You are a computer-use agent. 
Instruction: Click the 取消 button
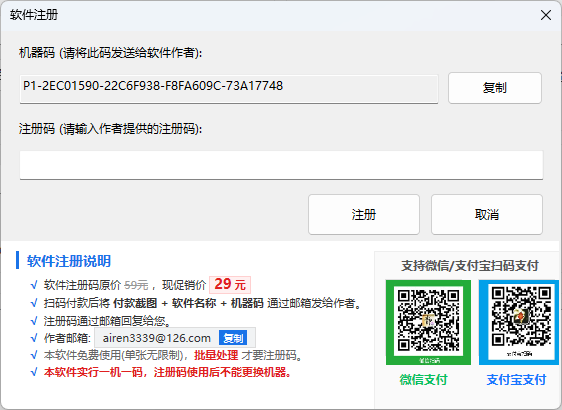(x=487, y=214)
